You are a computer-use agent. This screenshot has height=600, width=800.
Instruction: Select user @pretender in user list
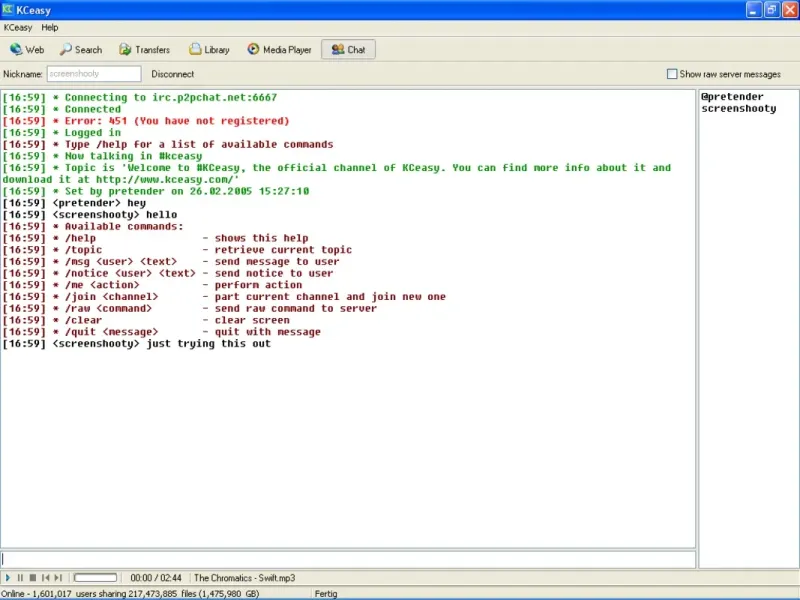(x=732, y=97)
